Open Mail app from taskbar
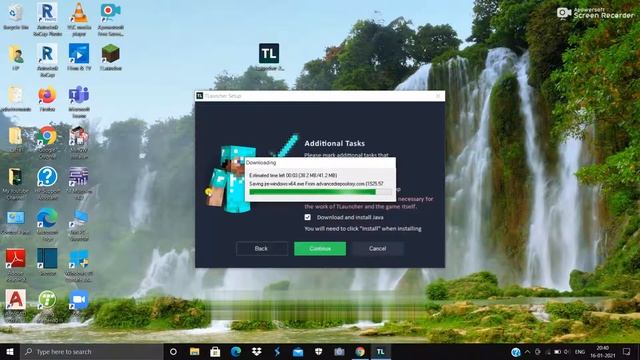 (298, 351)
